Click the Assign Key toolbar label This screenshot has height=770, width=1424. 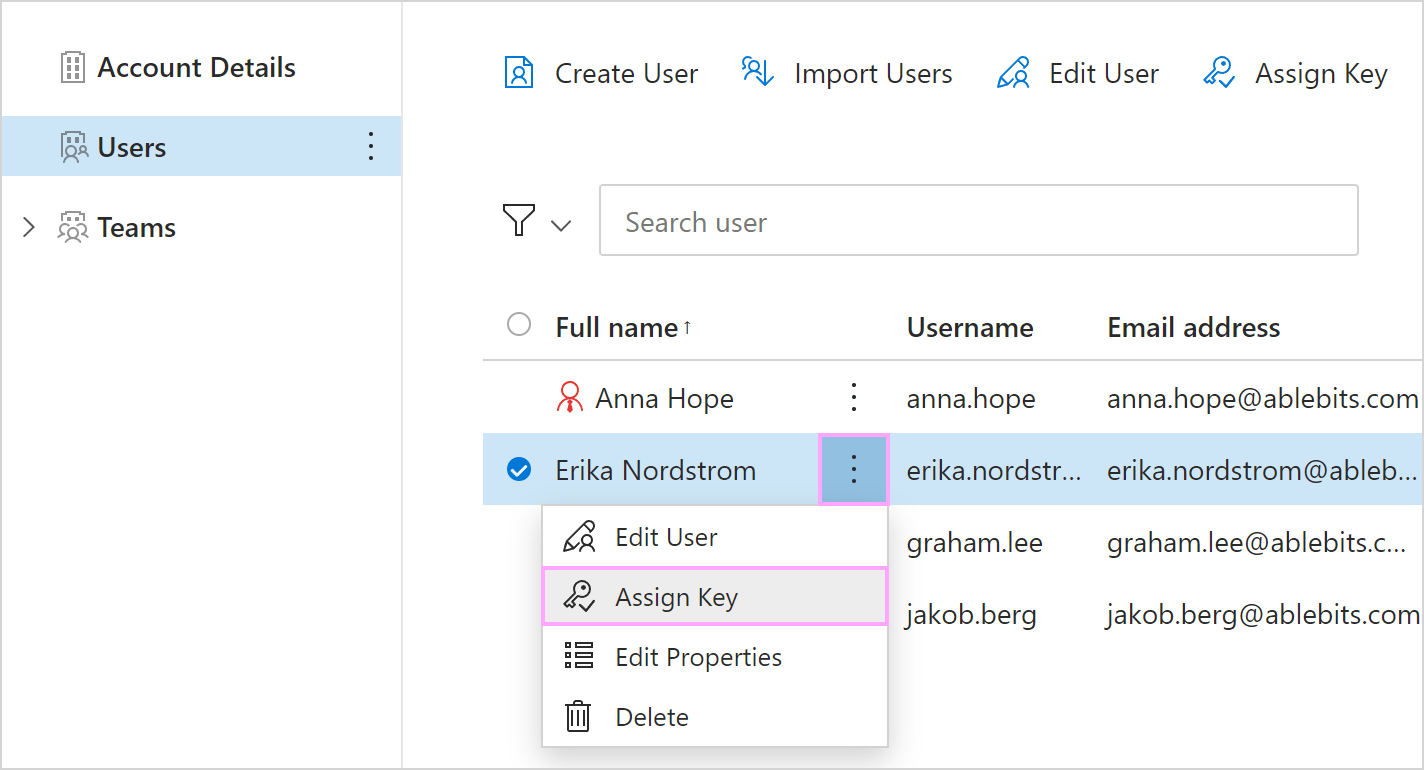coord(1321,74)
